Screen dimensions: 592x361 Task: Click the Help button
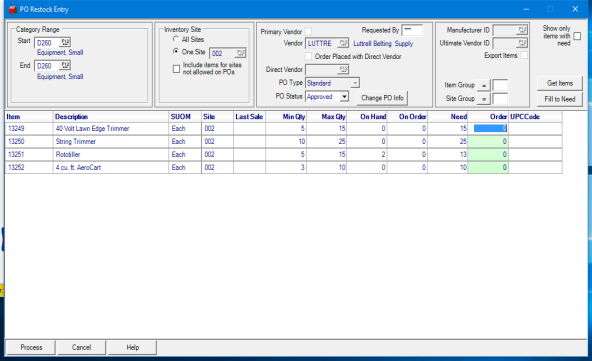click(133, 347)
